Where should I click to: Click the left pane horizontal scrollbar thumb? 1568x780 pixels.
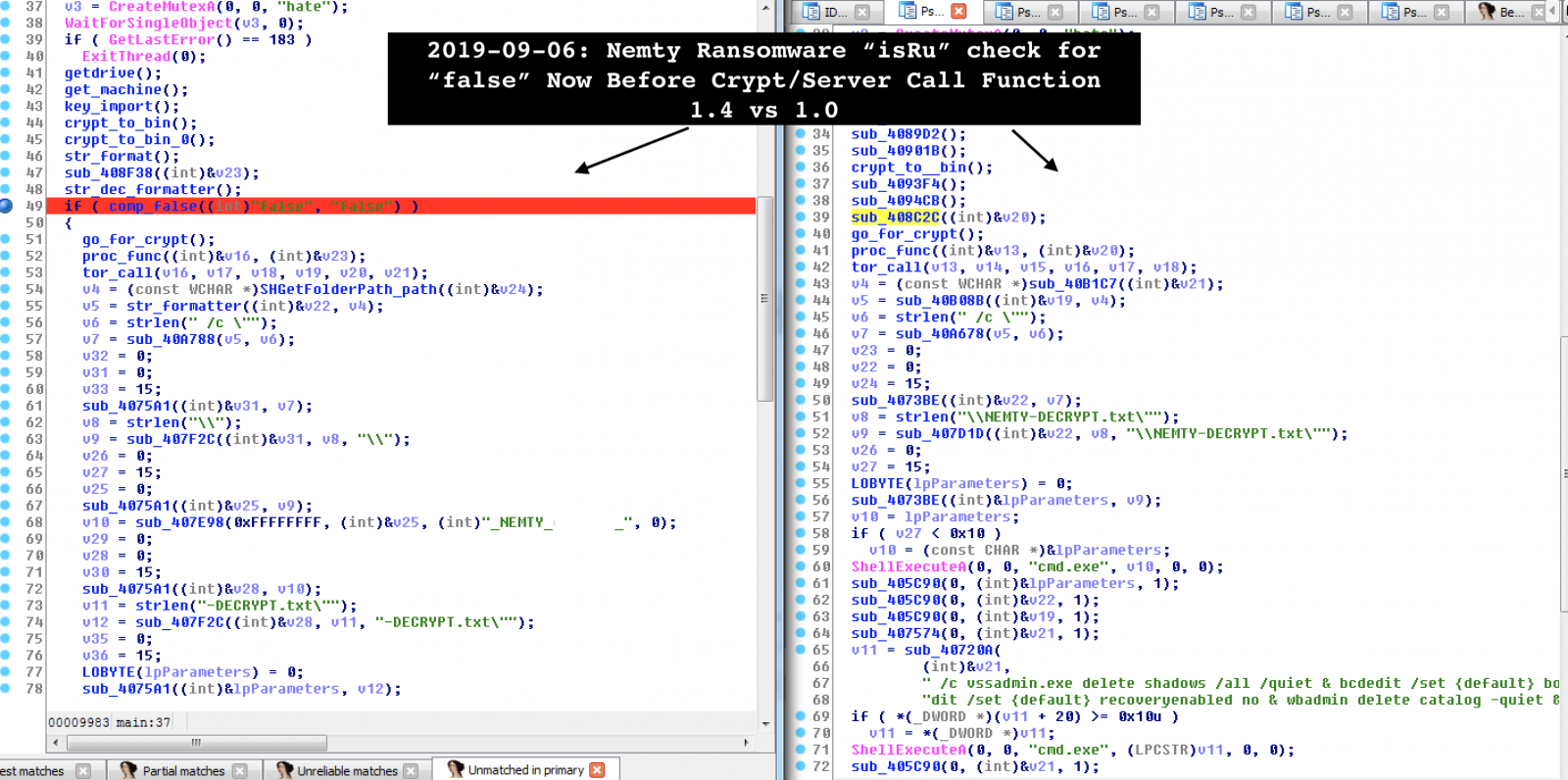195,742
